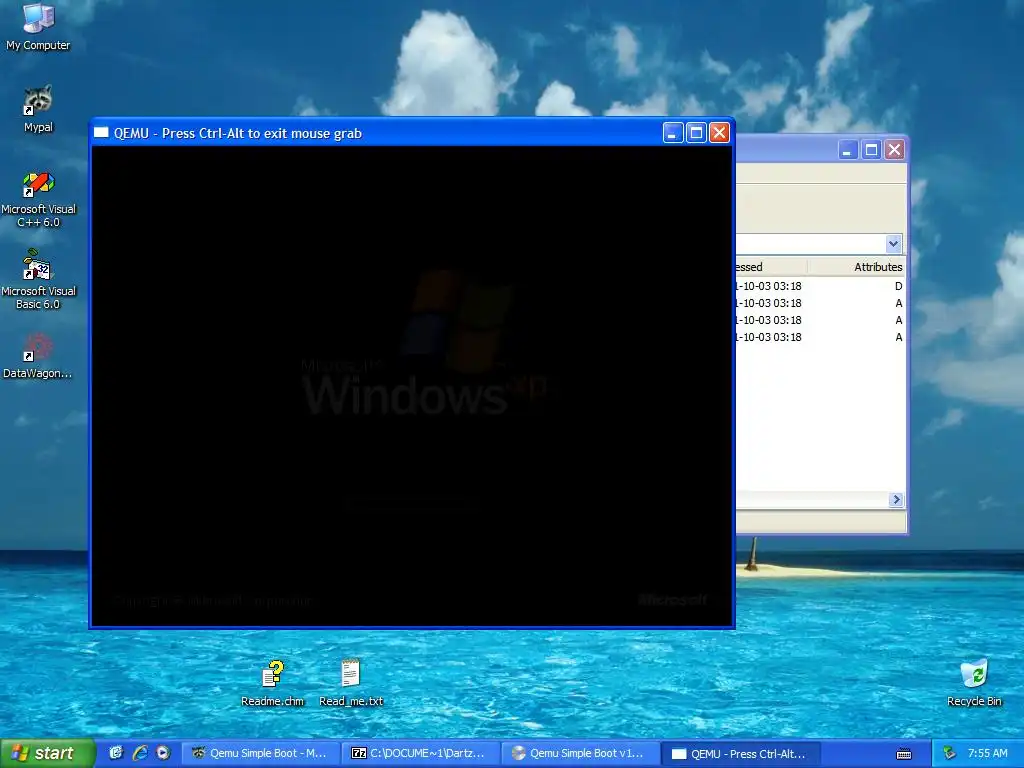Launch Windows Media Player from quick launch
Screen dimensions: 1024x768
click(x=163, y=753)
